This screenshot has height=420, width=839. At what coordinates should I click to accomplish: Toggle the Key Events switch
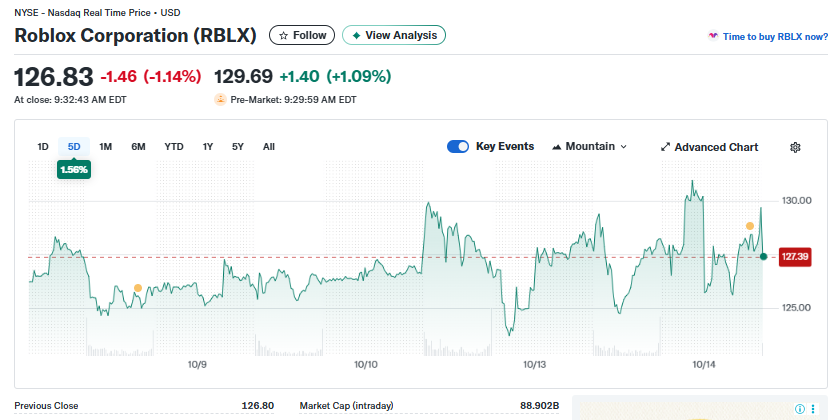[458, 147]
